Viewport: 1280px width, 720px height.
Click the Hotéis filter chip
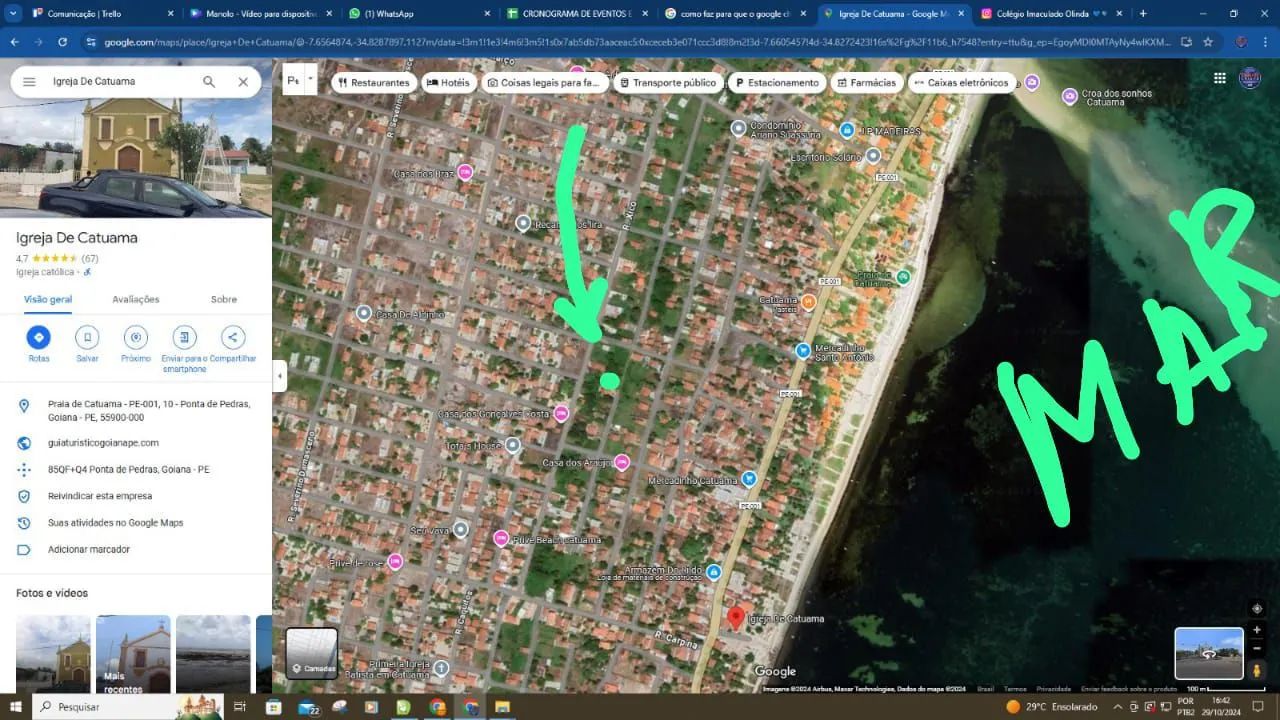click(447, 83)
